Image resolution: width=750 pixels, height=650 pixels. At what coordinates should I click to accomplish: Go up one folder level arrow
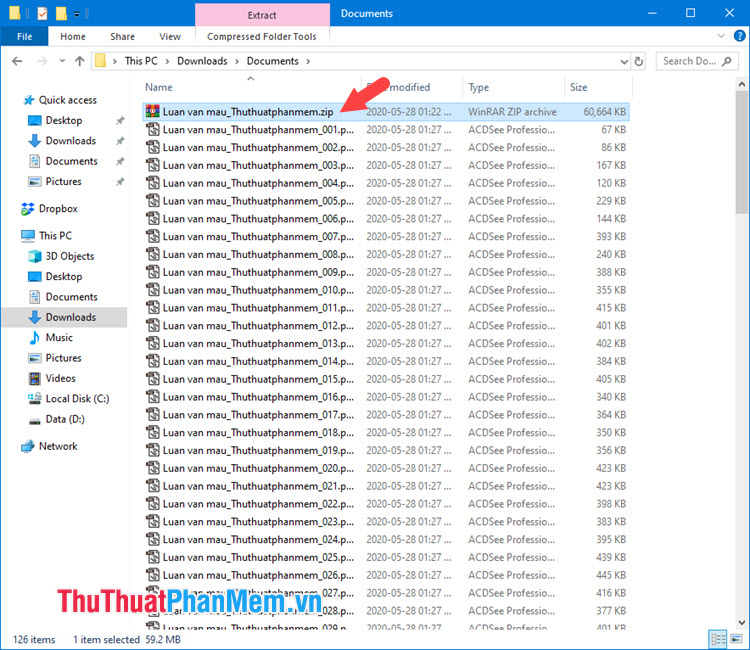(x=80, y=61)
